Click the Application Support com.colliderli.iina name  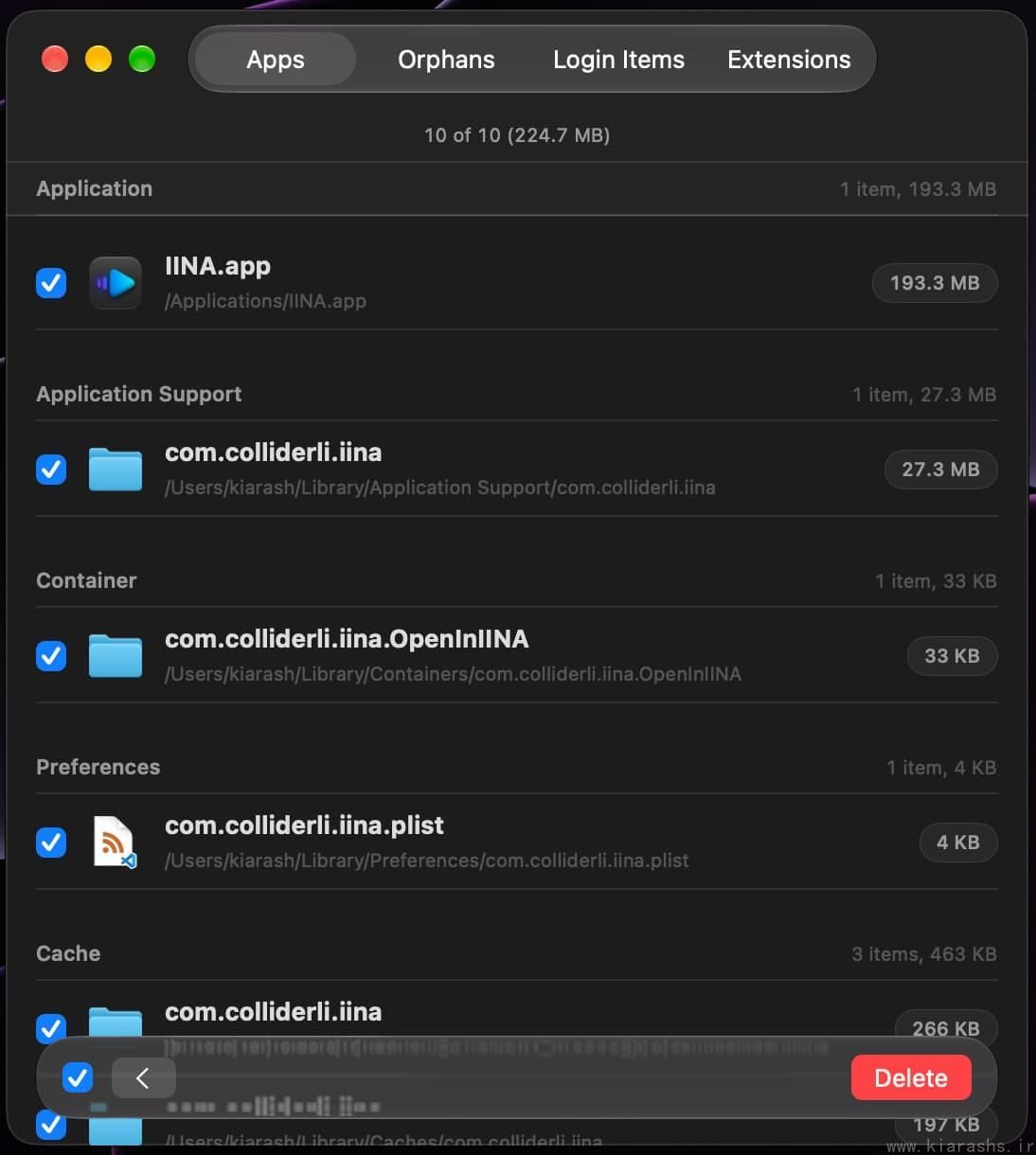273,453
